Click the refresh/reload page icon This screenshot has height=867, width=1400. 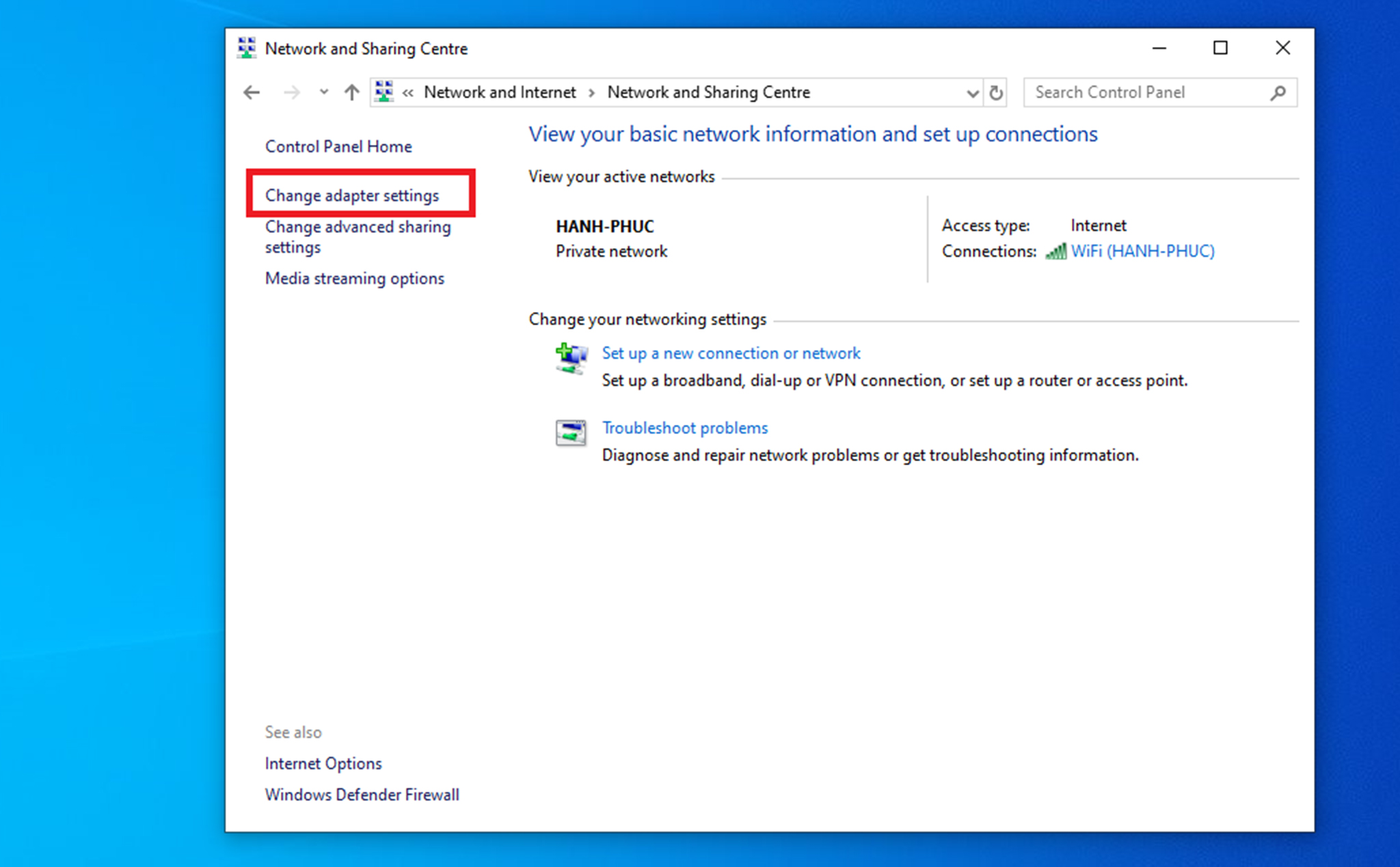(x=997, y=91)
